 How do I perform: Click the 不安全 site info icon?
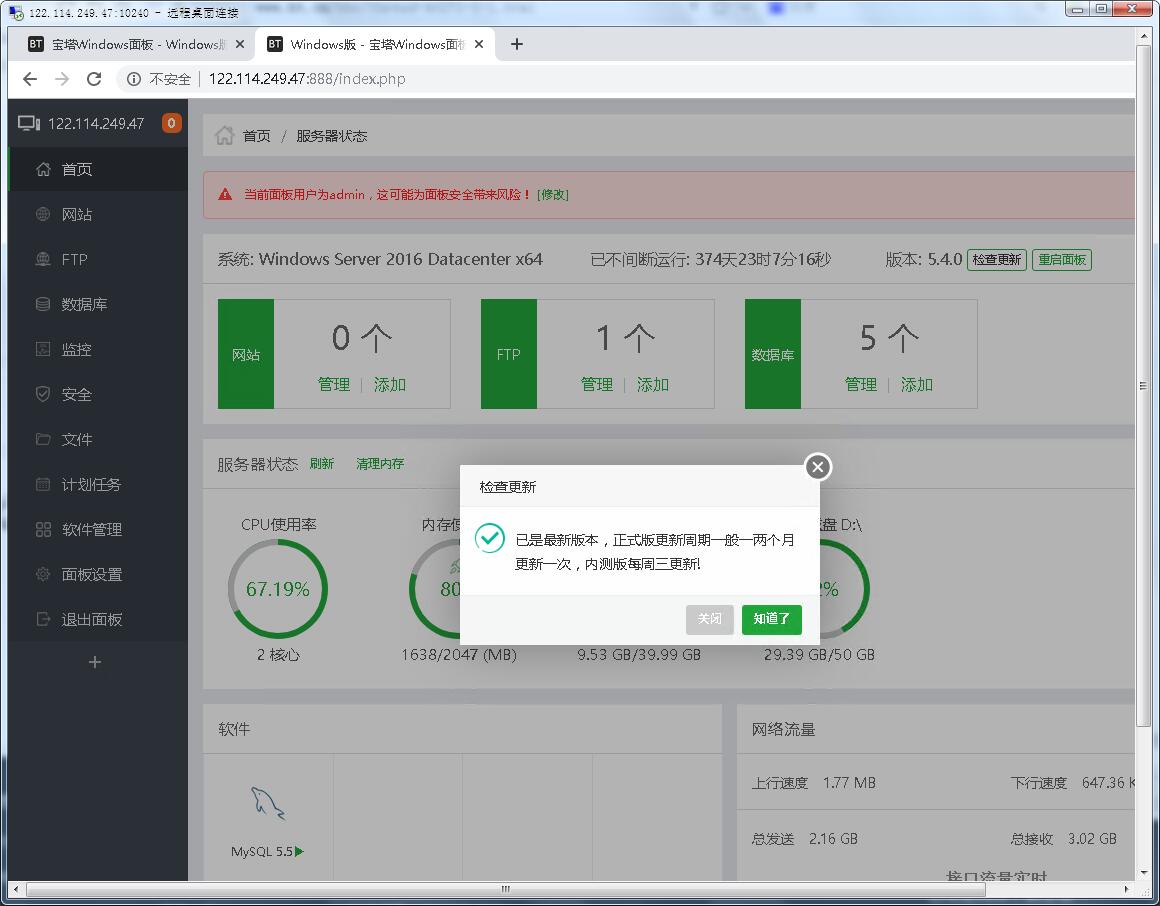pyautogui.click(x=134, y=79)
